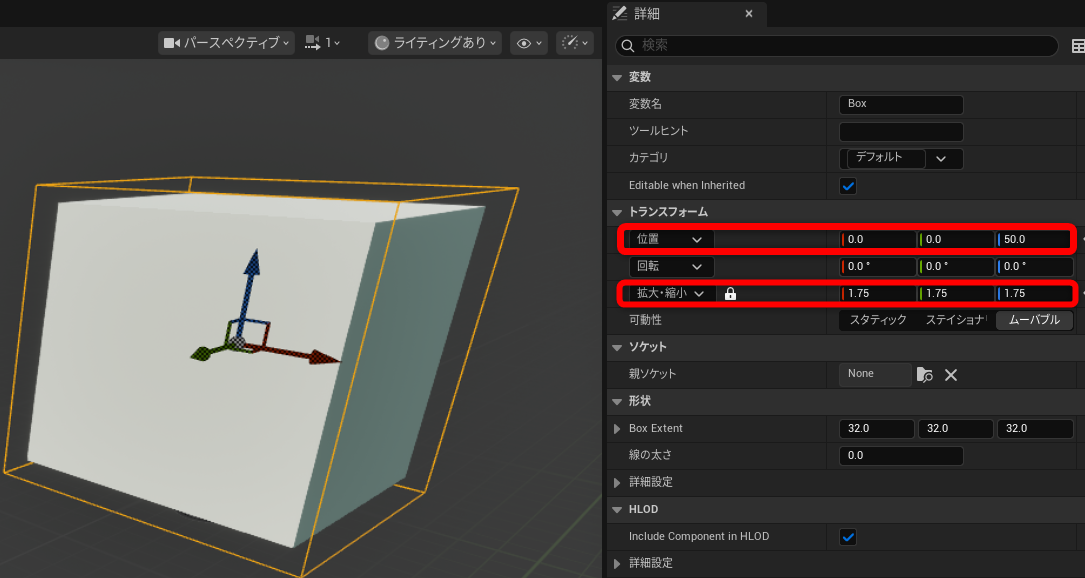Screen dimensions: 1085x578
Task: Click the property matrix grid icon
Action: pyautogui.click(x=1078, y=46)
